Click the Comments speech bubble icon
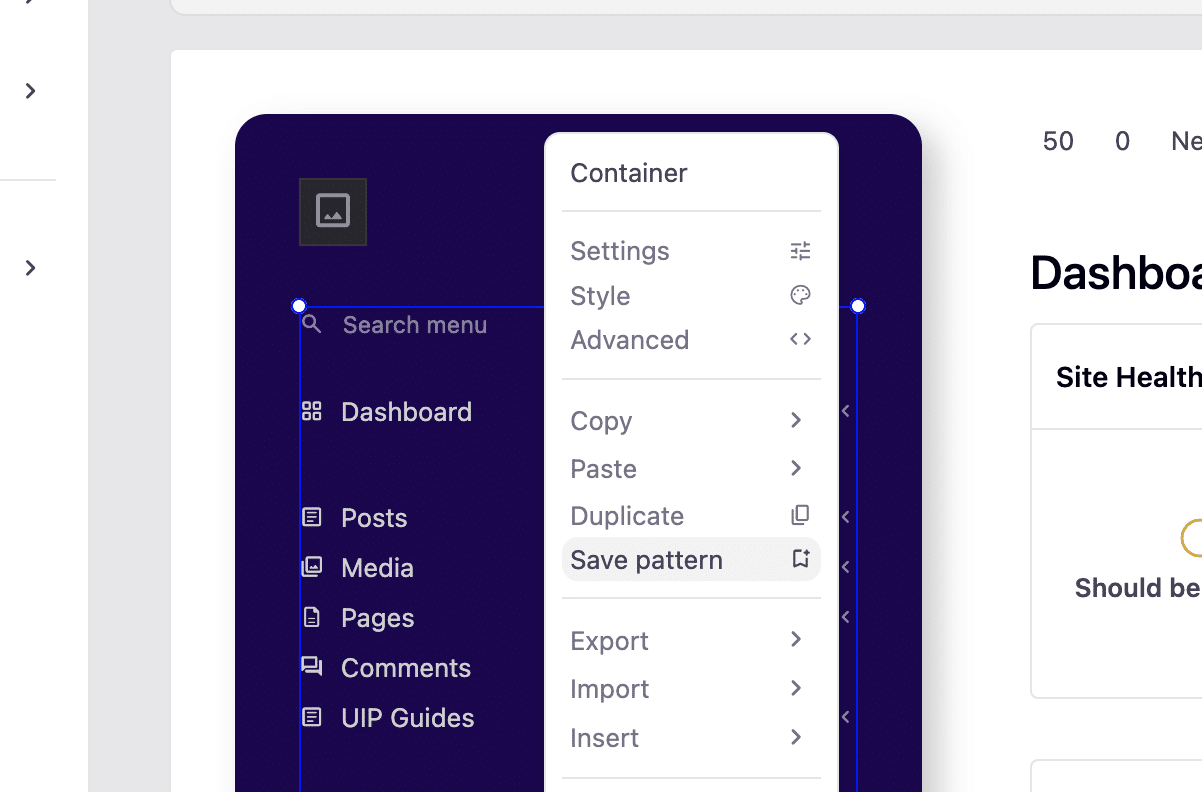Screen dimensions: 1202x792 coord(312,667)
